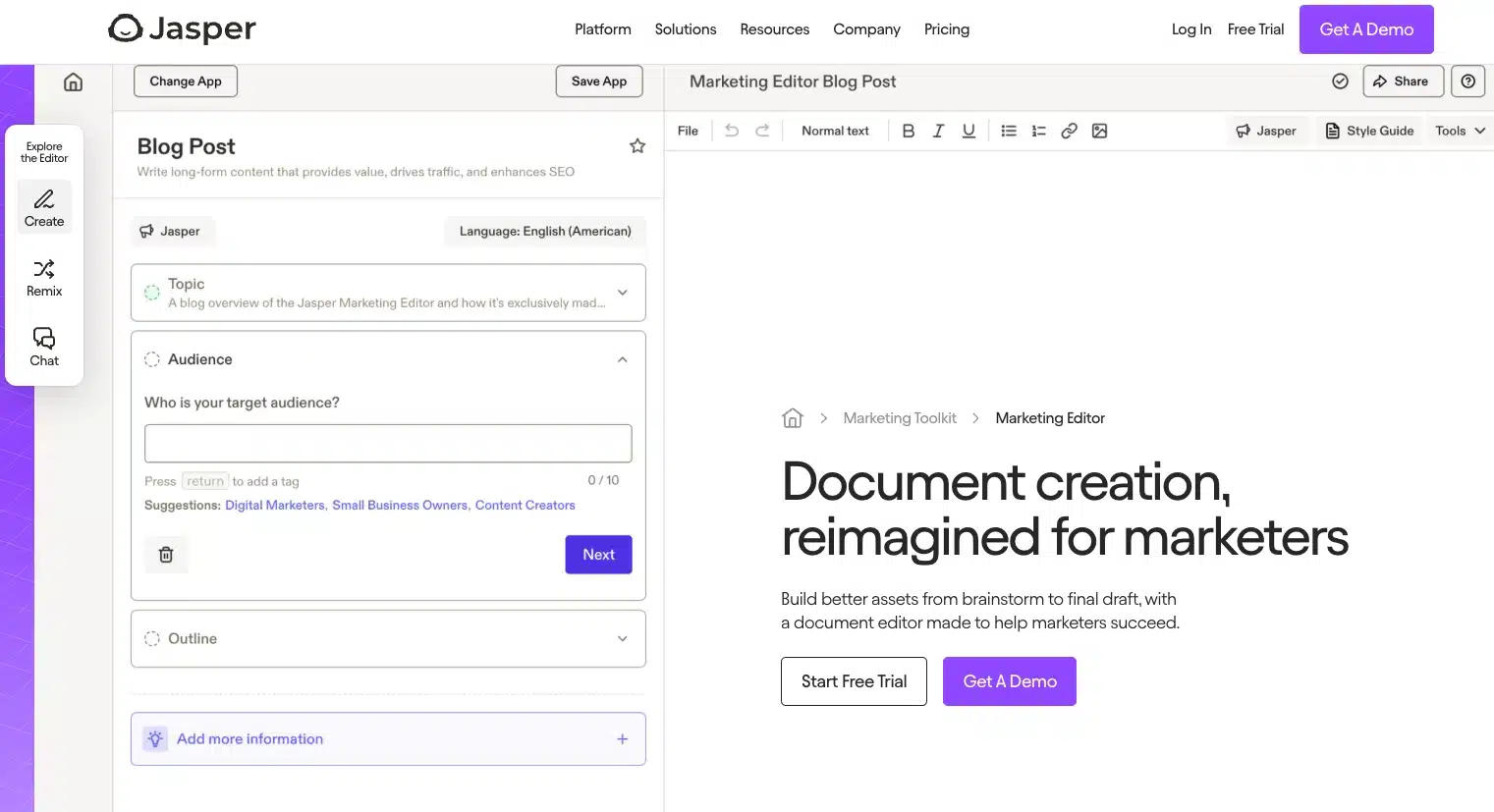The height and width of the screenshot is (812, 1494).
Task: Click the Save App button
Action: point(599,81)
